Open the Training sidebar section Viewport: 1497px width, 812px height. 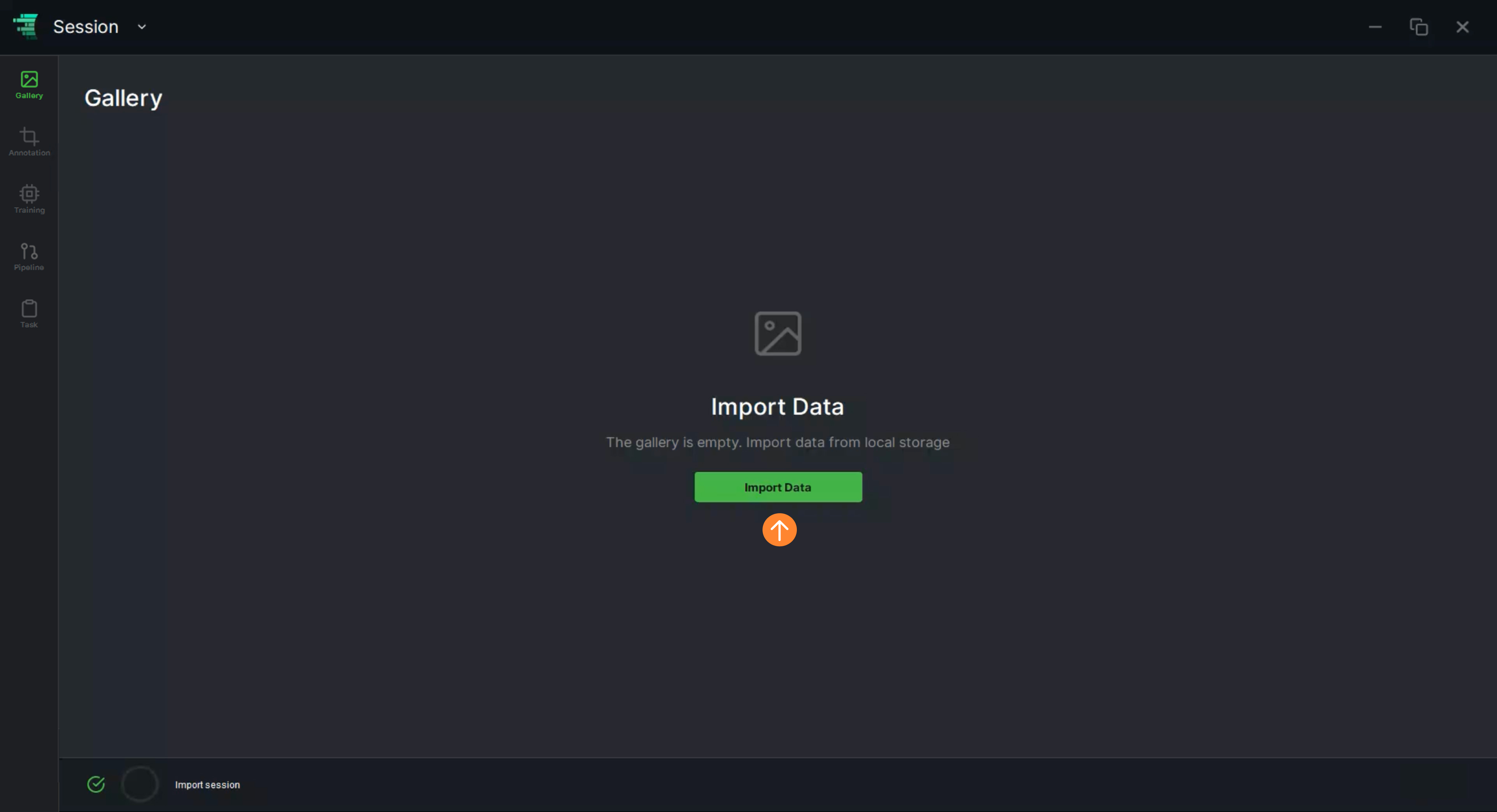coord(29,199)
